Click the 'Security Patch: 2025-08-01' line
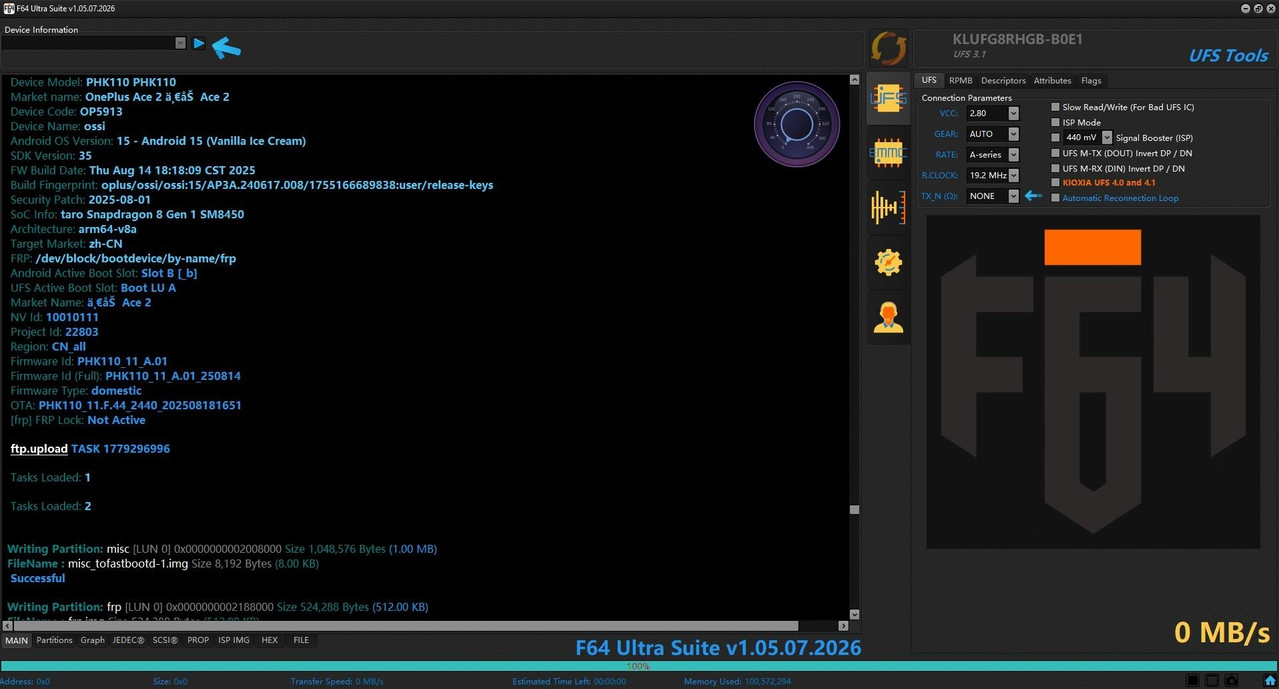The width and height of the screenshot is (1279, 689). (x=80, y=200)
